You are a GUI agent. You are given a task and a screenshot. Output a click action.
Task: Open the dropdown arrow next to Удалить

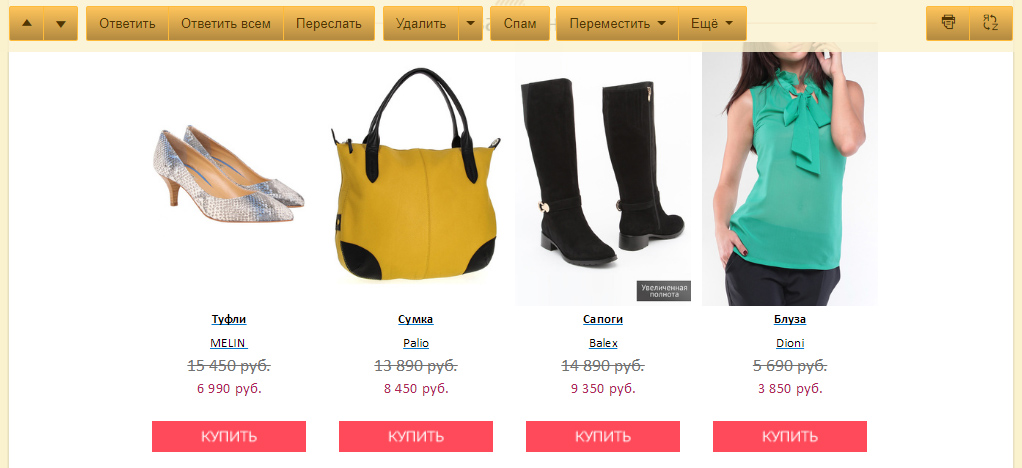click(x=471, y=23)
